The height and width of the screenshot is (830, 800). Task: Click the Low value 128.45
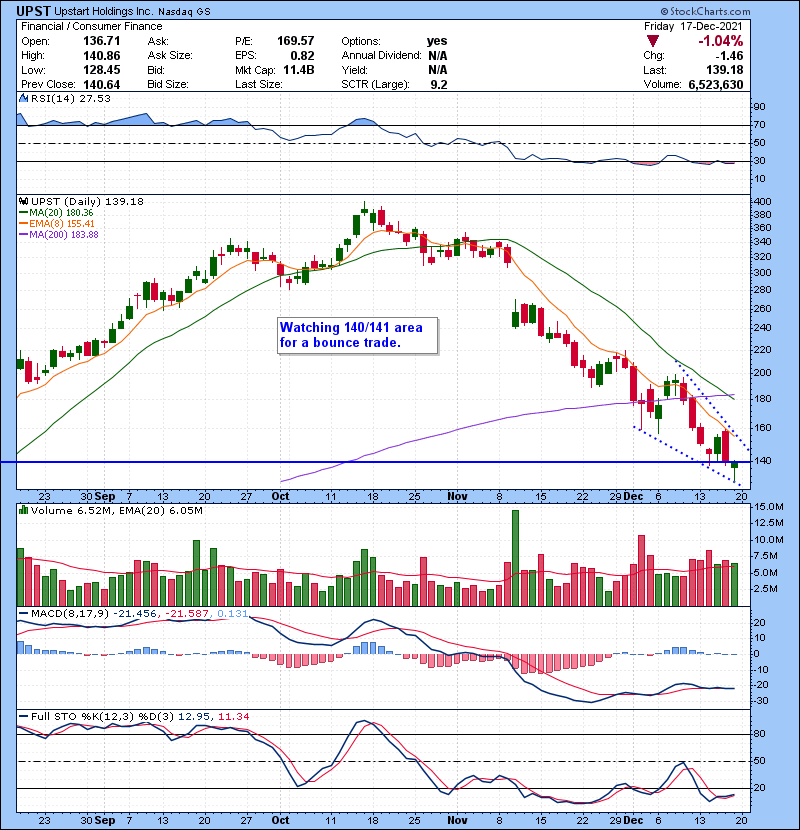pyautogui.click(x=102, y=70)
